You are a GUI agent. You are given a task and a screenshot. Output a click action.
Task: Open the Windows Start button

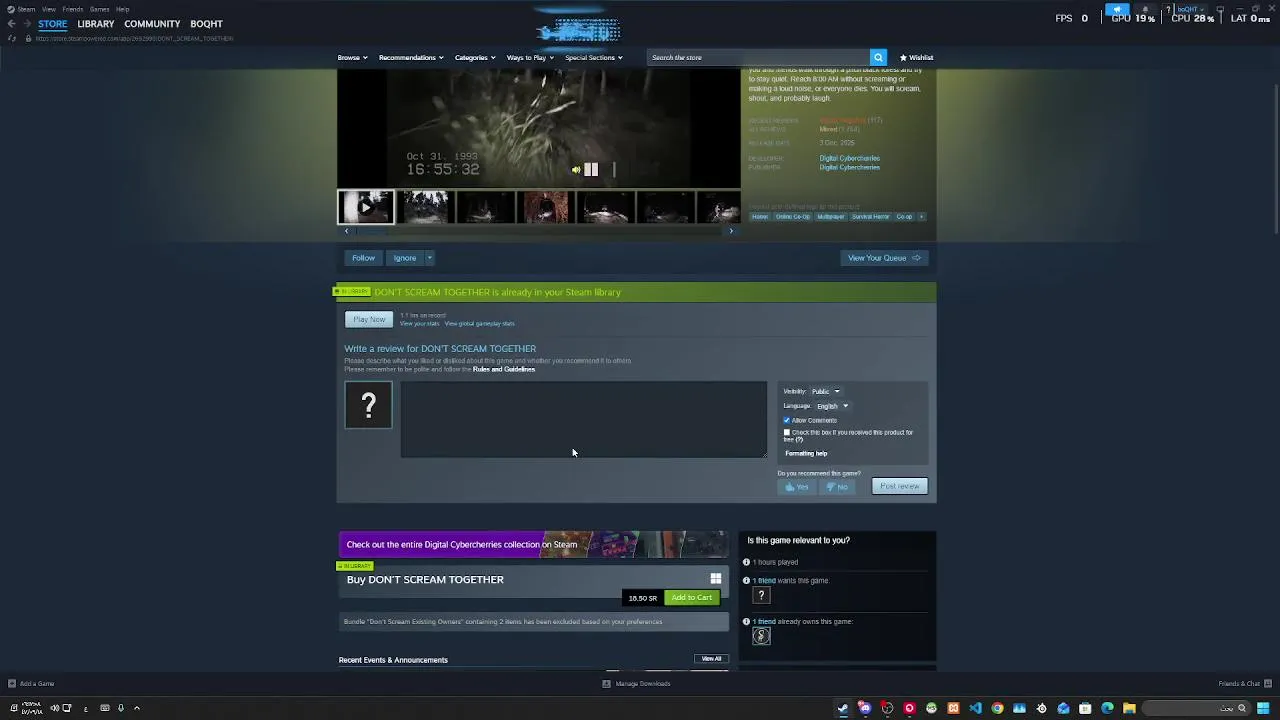(x=1263, y=708)
